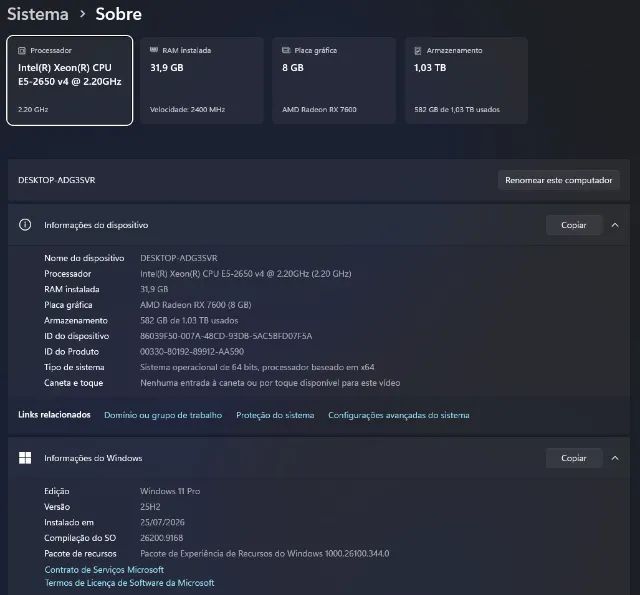Click the processor value Intel Xeon E5-2650 v4 row
This screenshot has width=640, height=595.
coord(246,273)
